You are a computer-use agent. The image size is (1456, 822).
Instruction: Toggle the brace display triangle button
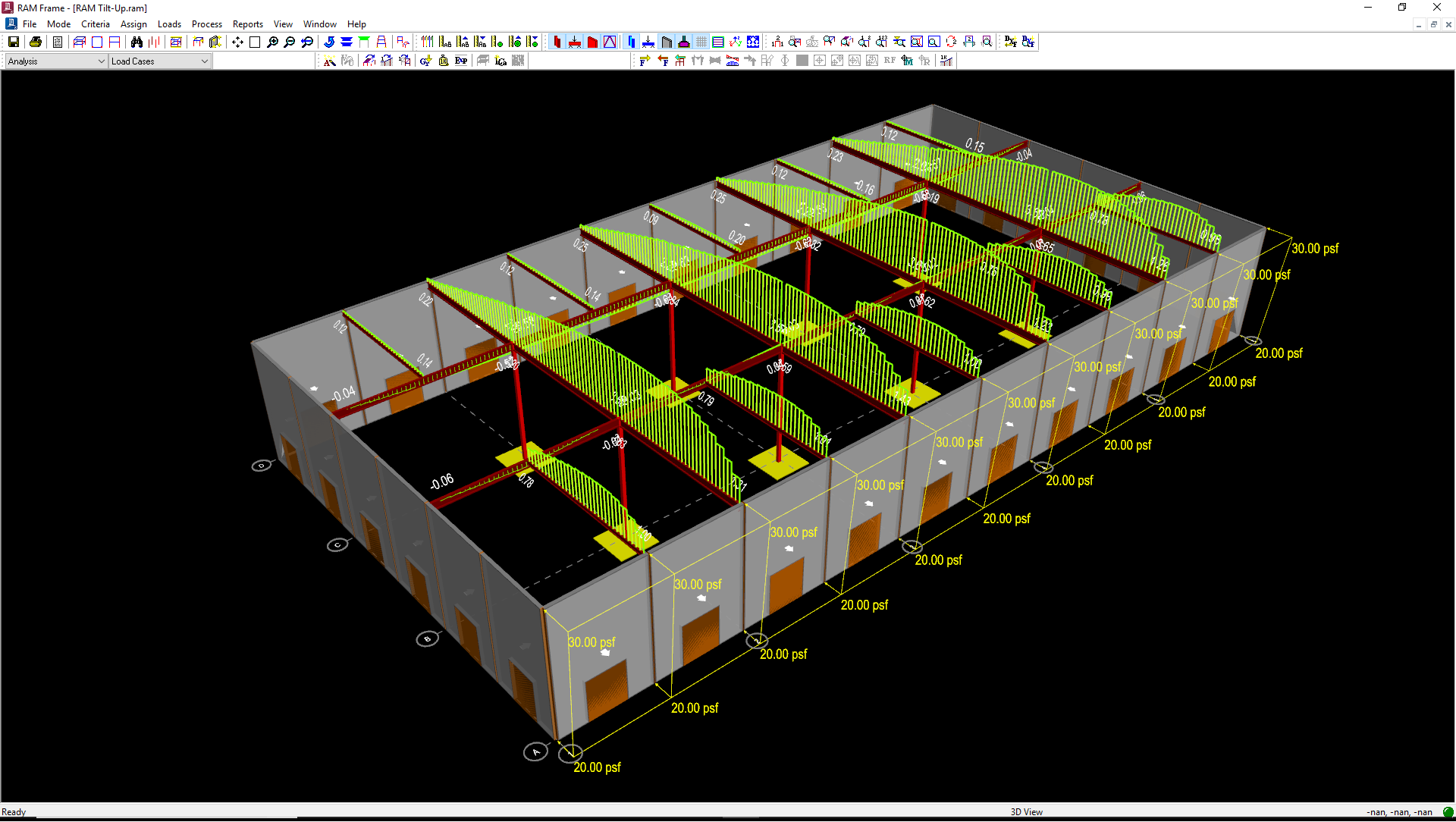pyautogui.click(x=610, y=42)
